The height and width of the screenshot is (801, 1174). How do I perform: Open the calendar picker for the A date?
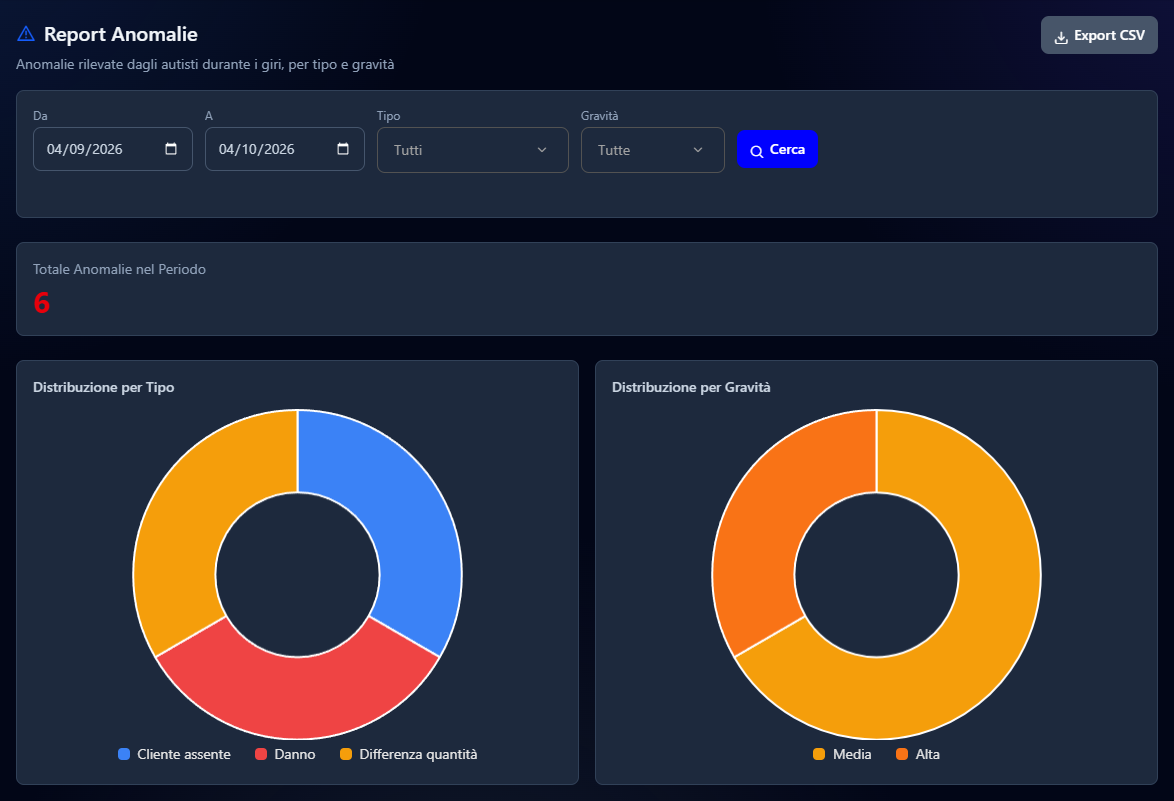pos(343,149)
